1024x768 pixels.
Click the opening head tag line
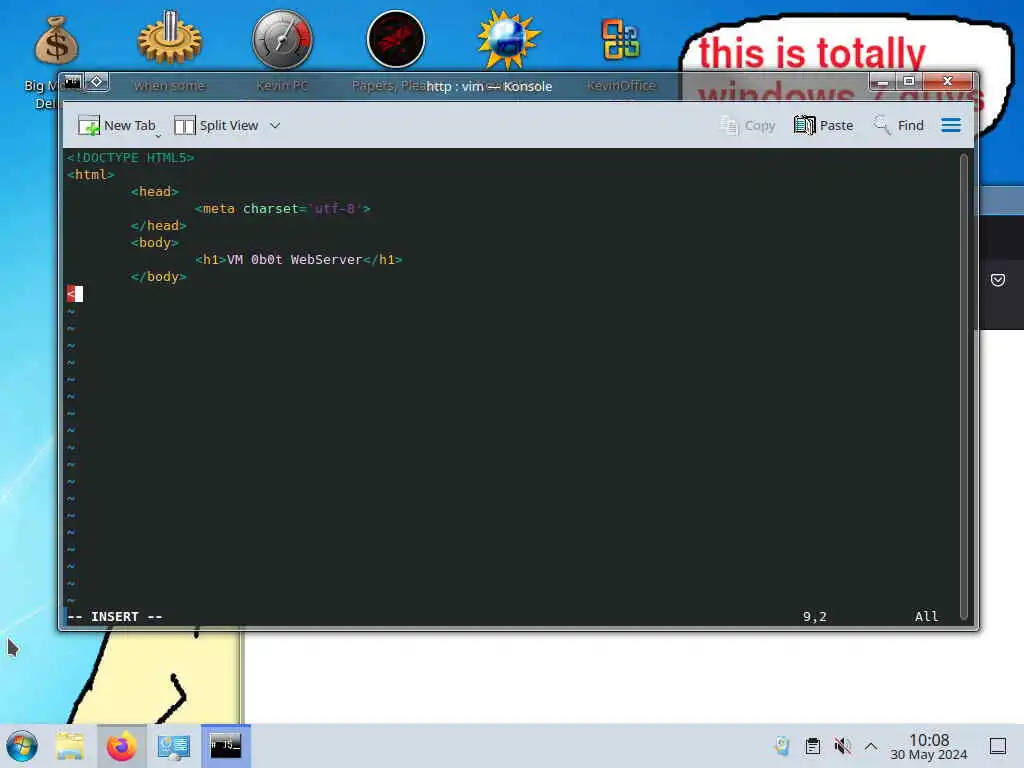click(x=155, y=191)
